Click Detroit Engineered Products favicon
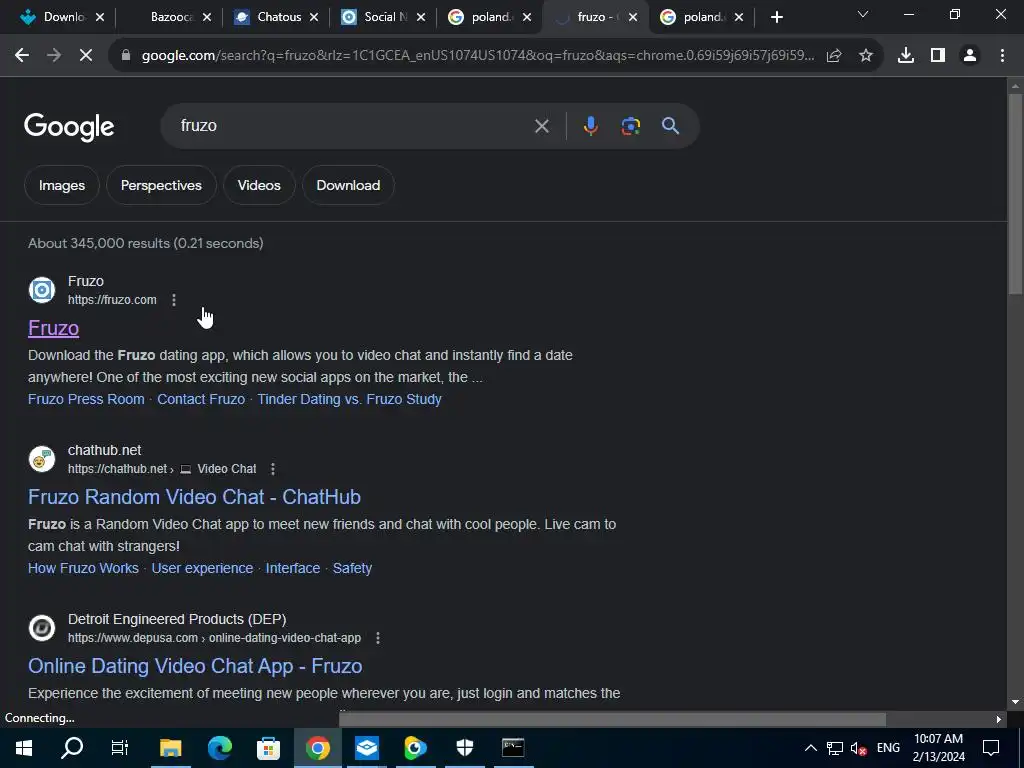 point(42,628)
